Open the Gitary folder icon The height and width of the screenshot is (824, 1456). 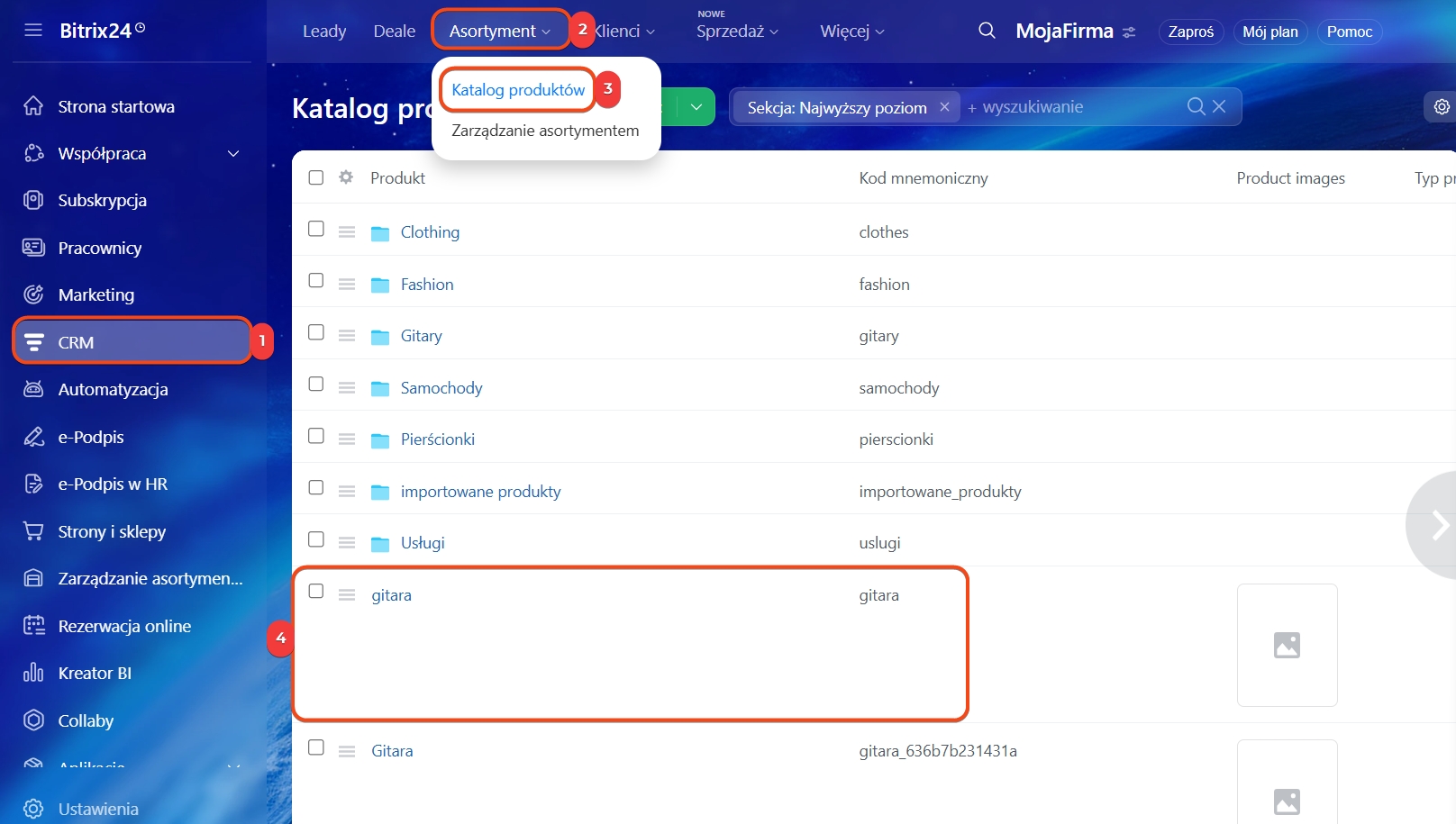[380, 336]
